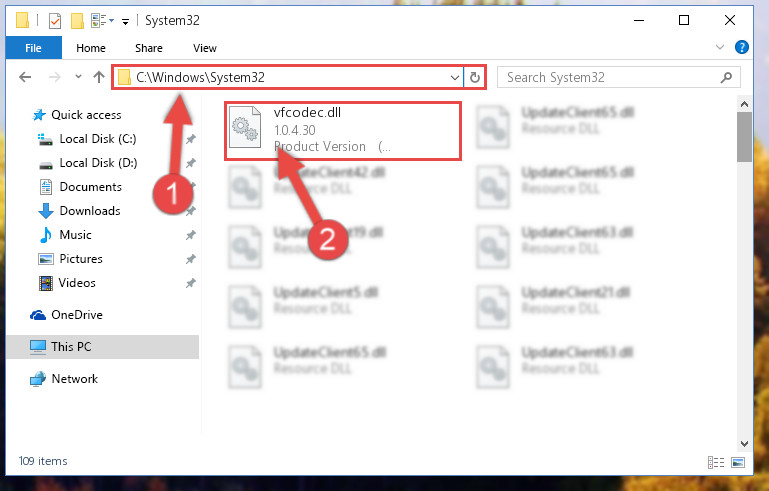Image resolution: width=769 pixels, height=491 pixels.
Task: Open the Help question mark icon
Action: [742, 47]
